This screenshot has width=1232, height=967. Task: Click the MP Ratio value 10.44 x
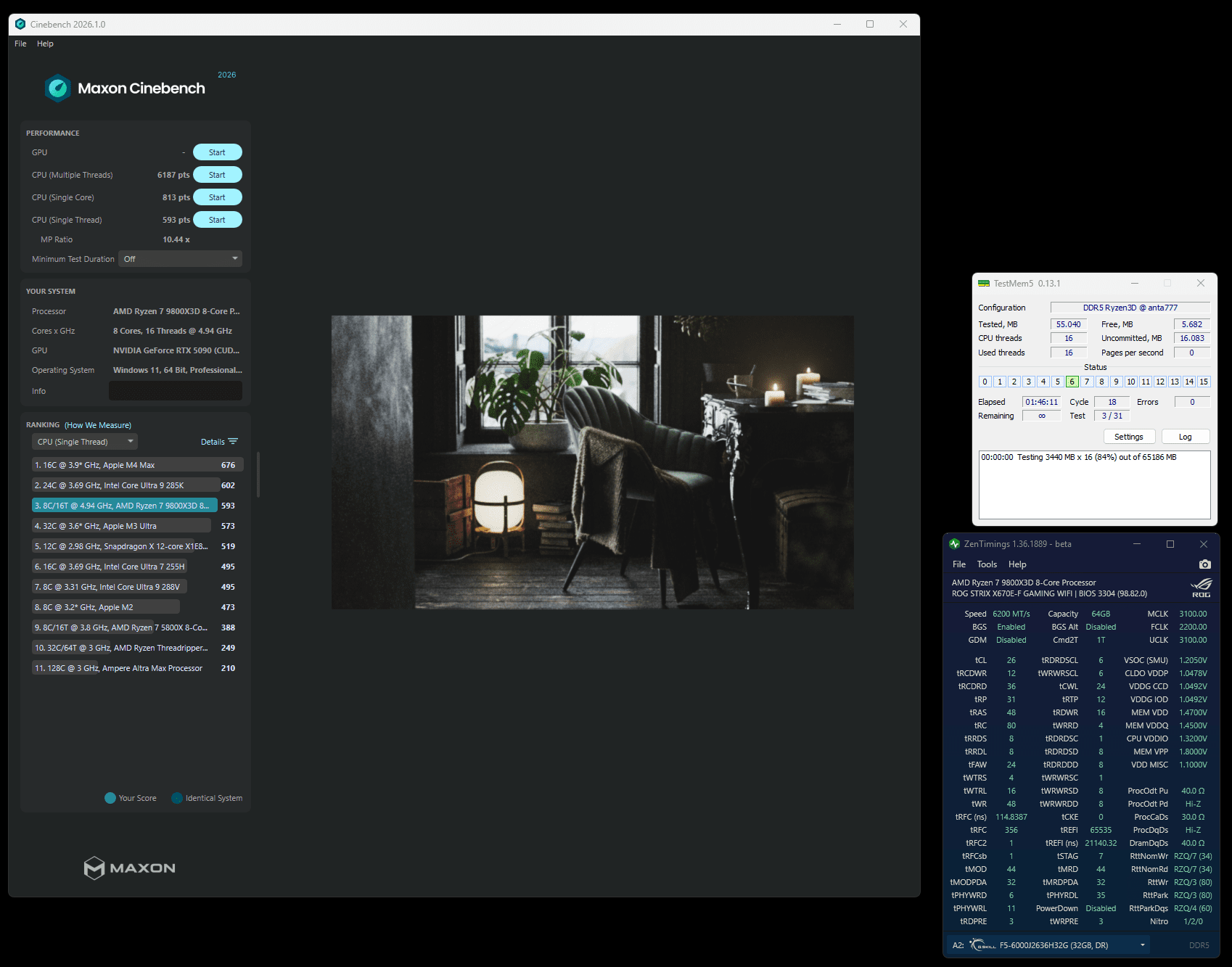176,239
